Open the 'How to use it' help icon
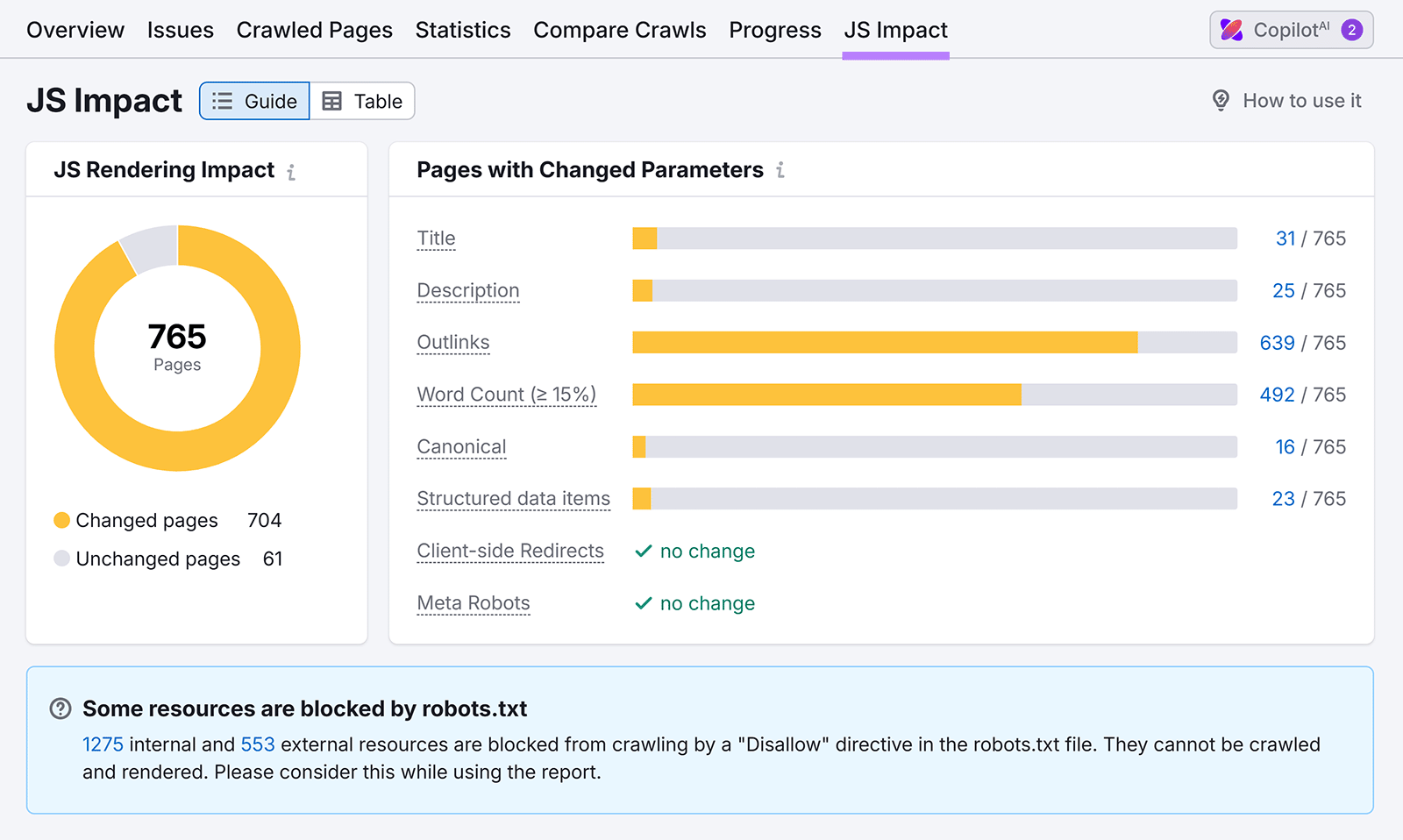The height and width of the screenshot is (840, 1403). tap(1221, 100)
